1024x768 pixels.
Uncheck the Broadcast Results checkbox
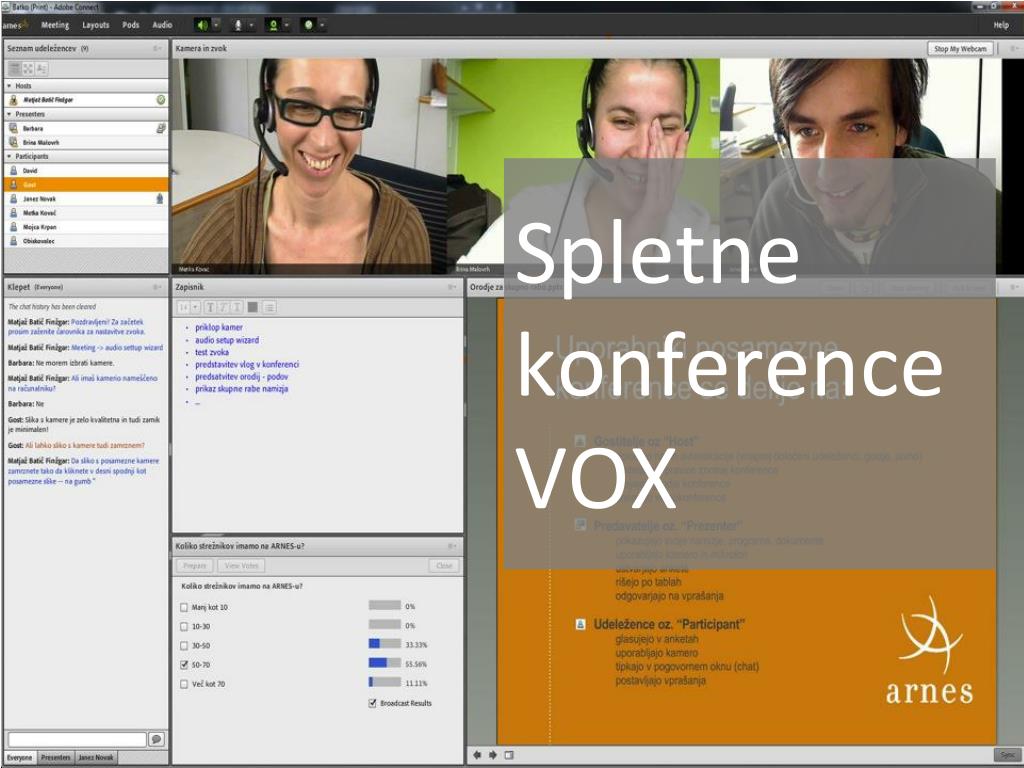[372, 703]
